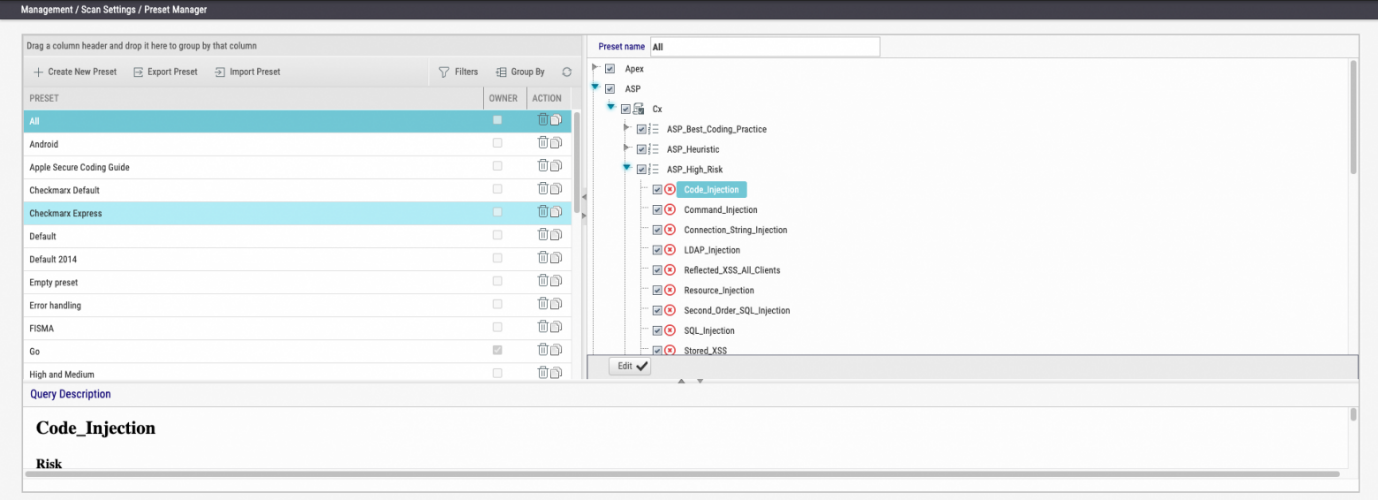This screenshot has height=500, width=1378.
Task: Collapse the ASP_High_Risk group arrow
Action: 627,168
